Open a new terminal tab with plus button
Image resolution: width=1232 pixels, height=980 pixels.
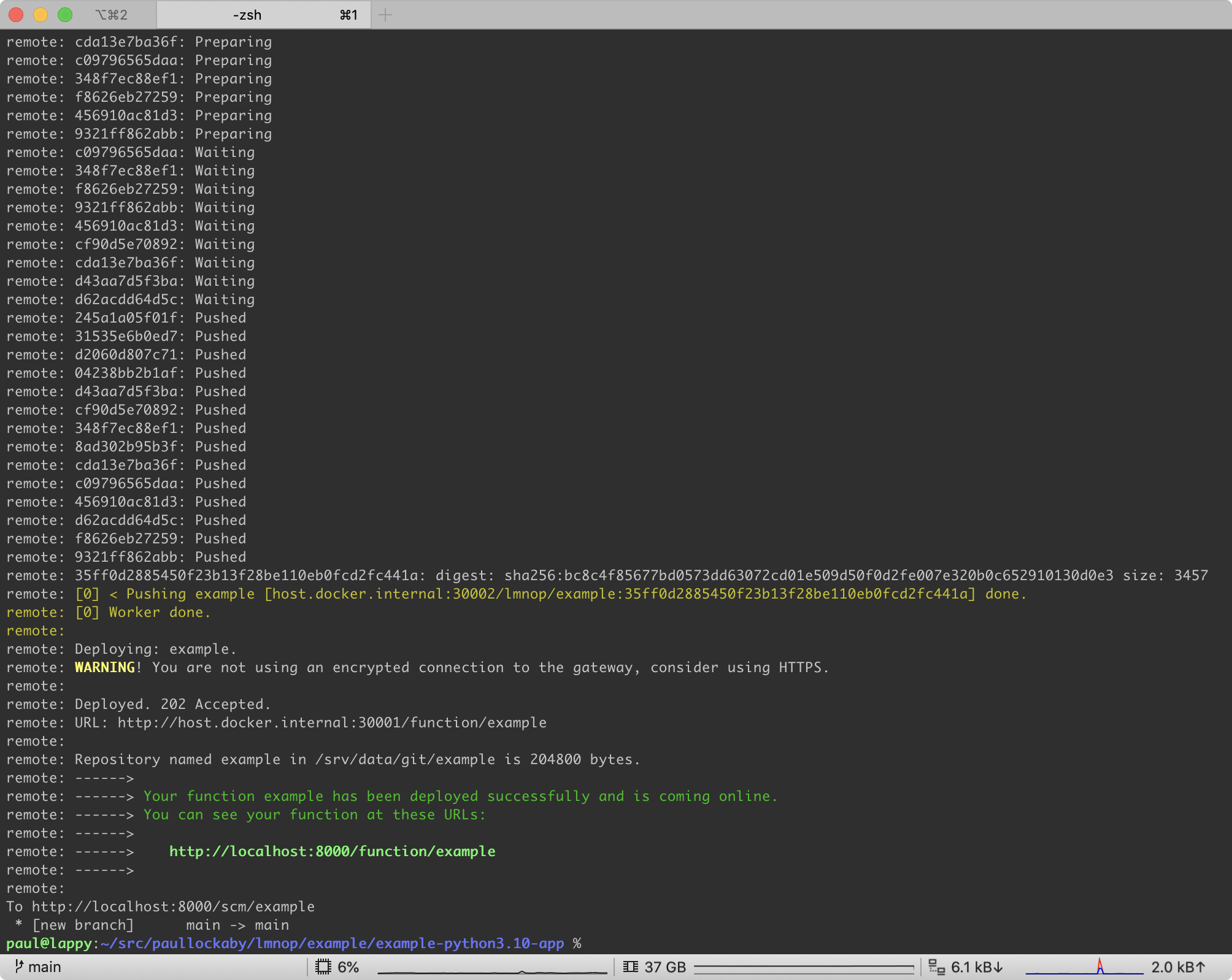(x=385, y=15)
